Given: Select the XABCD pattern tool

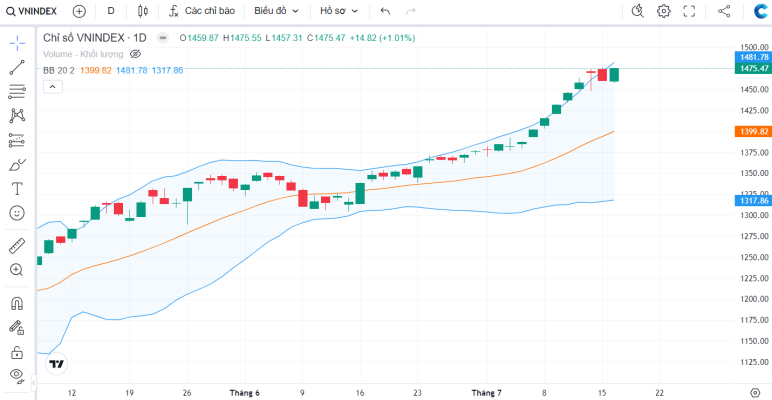Looking at the screenshot, I should 17,116.
